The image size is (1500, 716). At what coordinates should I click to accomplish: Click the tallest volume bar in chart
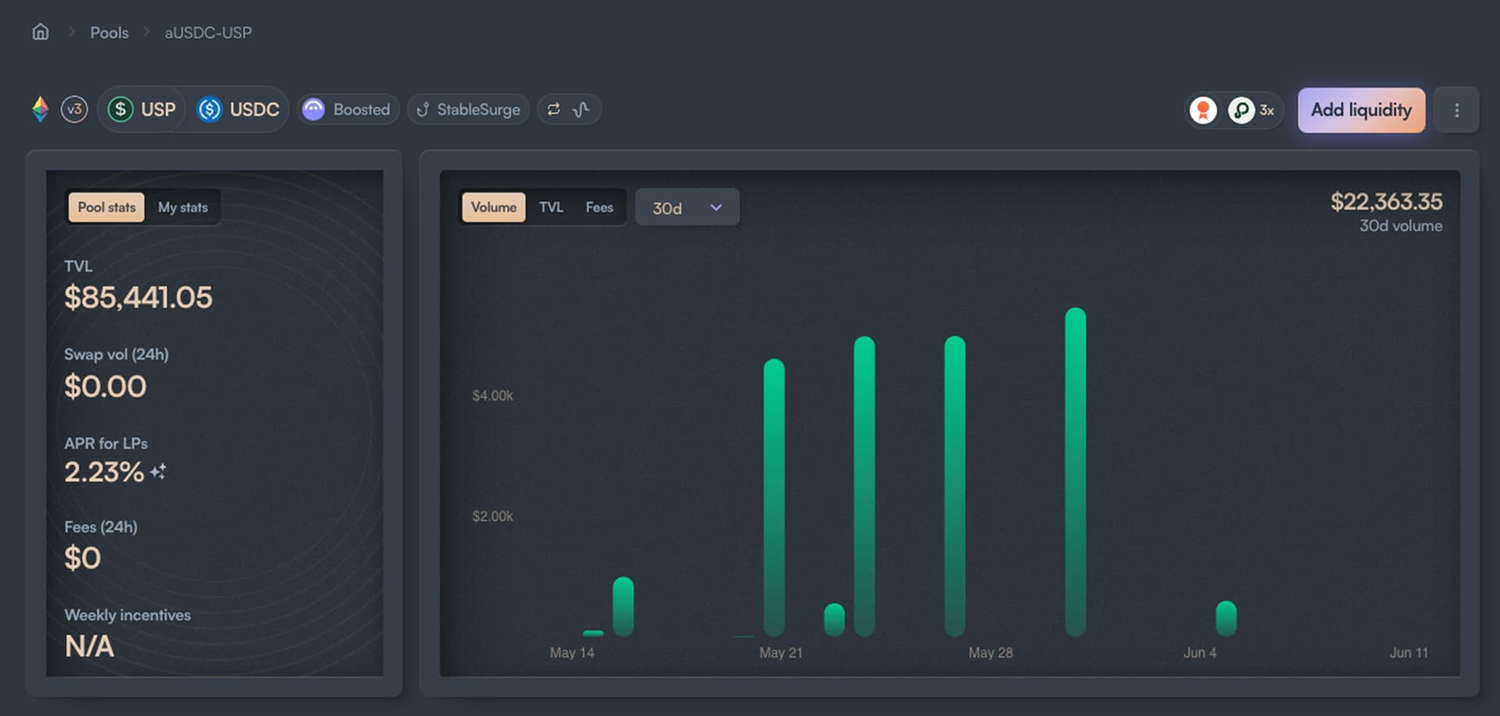coord(1075,470)
